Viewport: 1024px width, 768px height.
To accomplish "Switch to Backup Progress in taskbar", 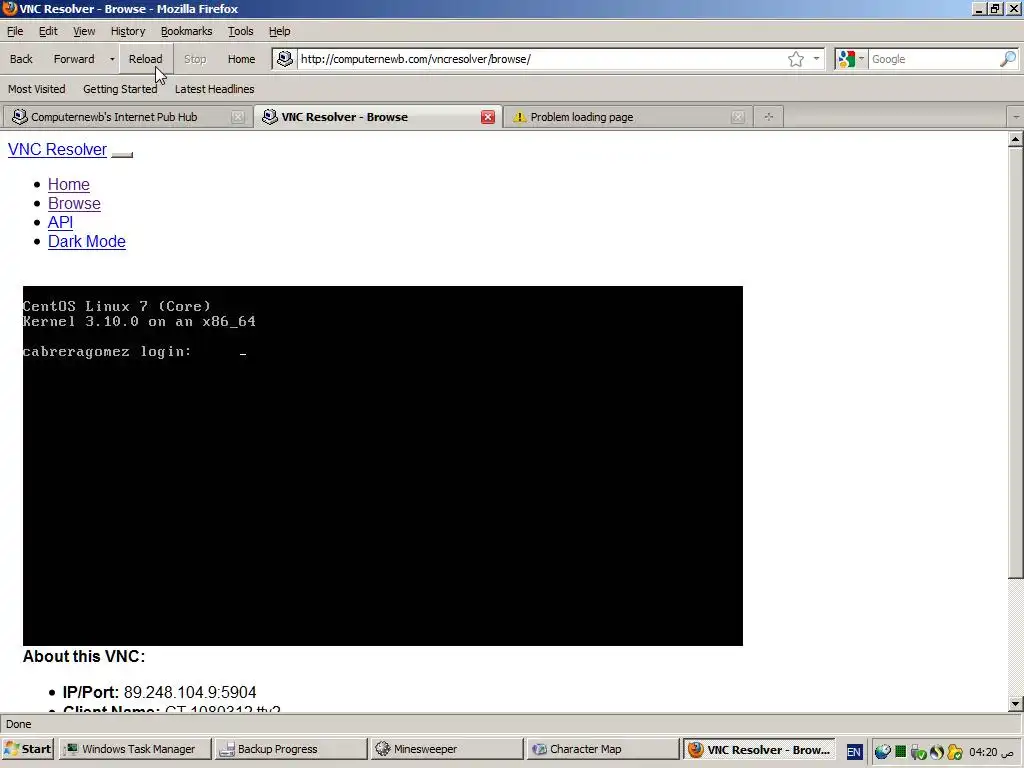I will pos(291,749).
